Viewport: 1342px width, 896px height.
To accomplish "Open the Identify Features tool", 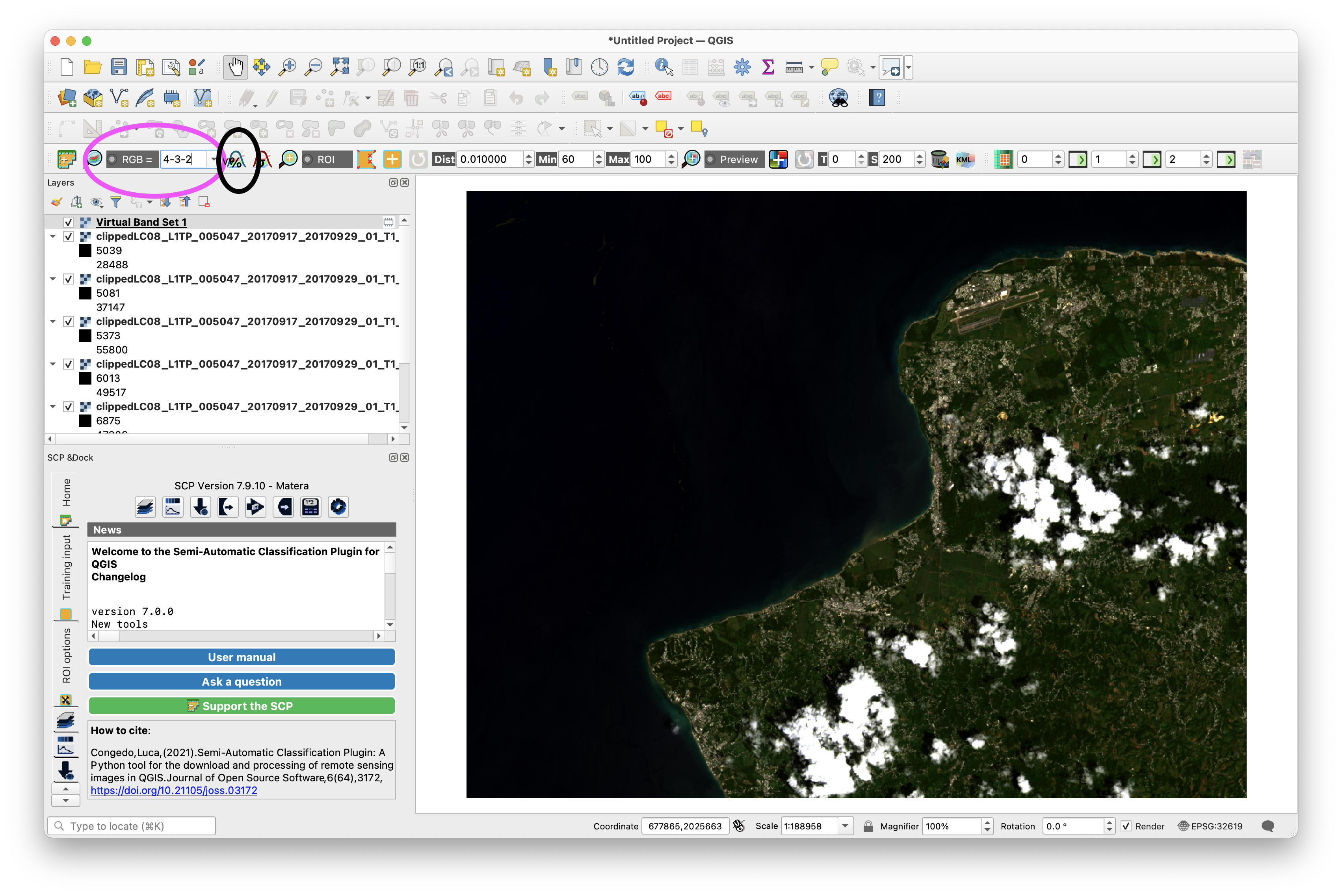I will coord(663,67).
